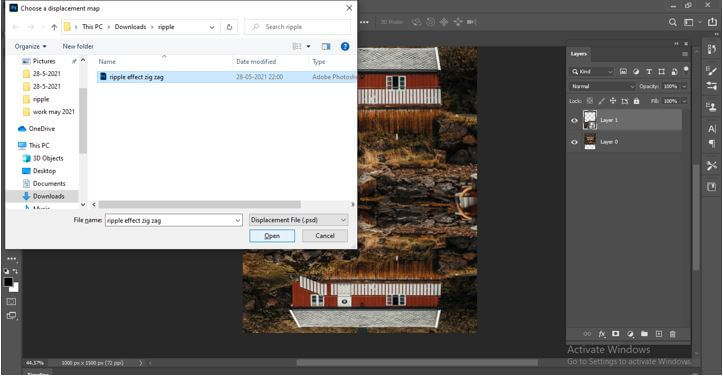
Task: Toggle quick mask mode icon
Action: [x=11, y=301]
